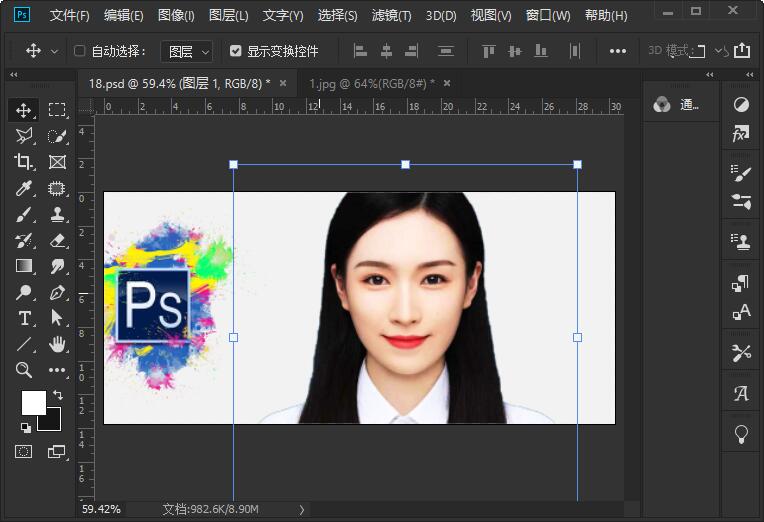This screenshot has width=764, height=522.
Task: Open the Paragraph panel icon
Action: click(x=741, y=283)
